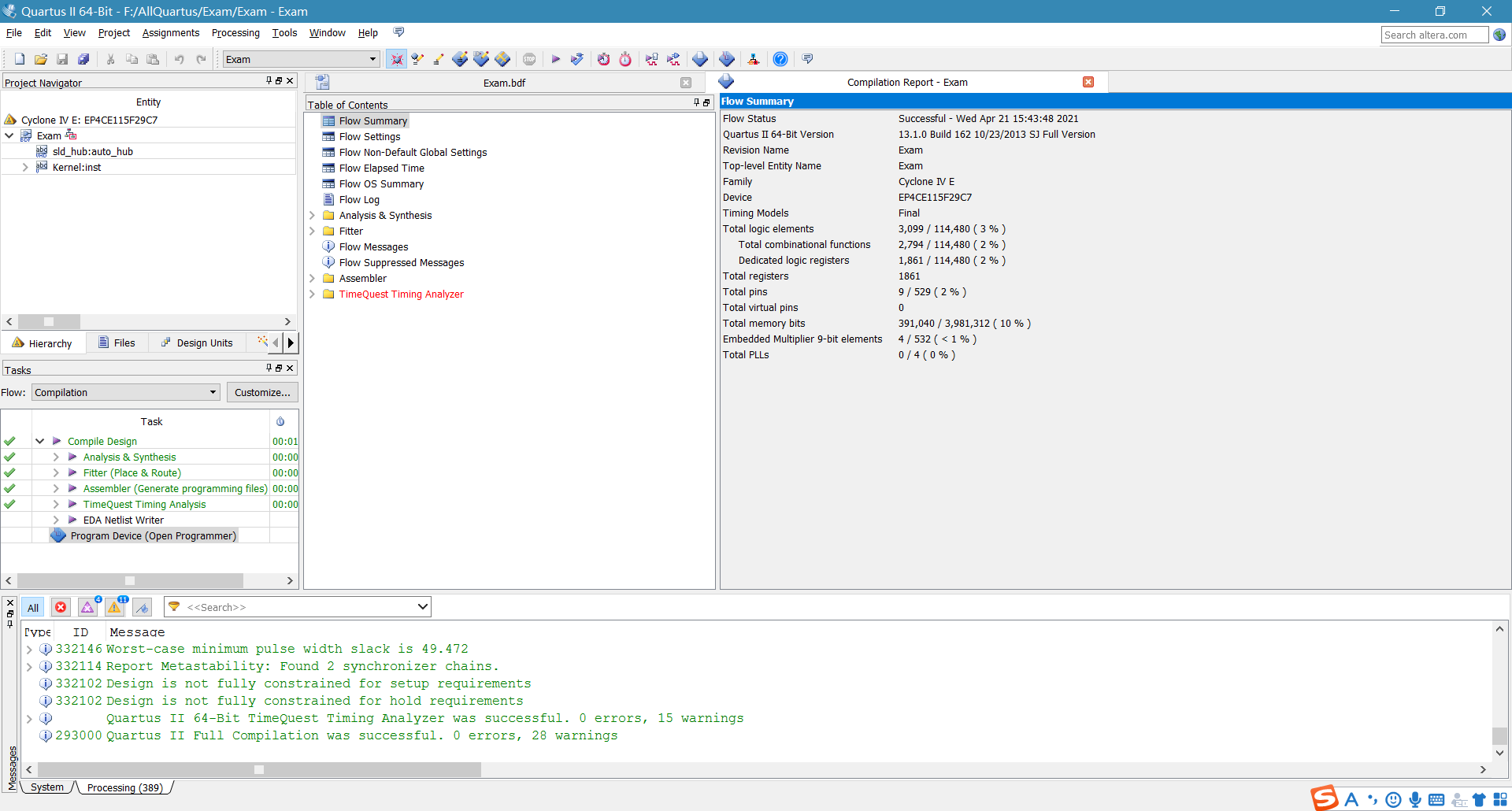Expand the EDA Netlist Writer task

pyautogui.click(x=56, y=520)
